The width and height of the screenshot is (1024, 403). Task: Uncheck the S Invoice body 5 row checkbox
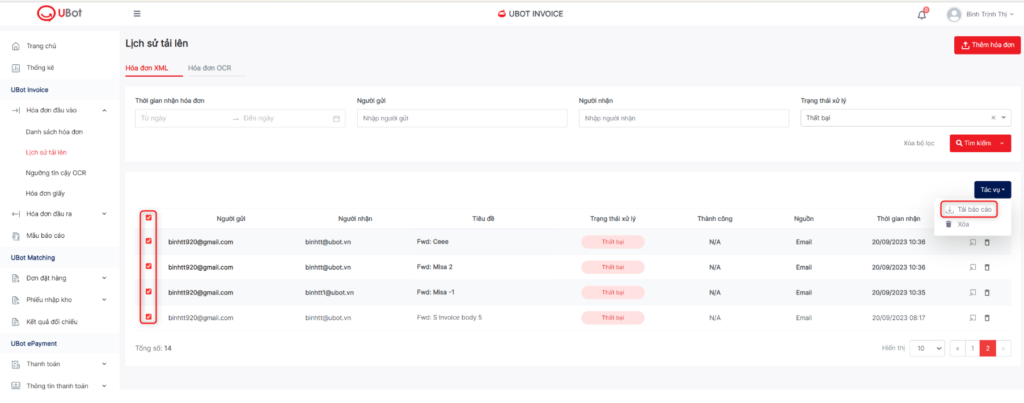pyautogui.click(x=149, y=317)
